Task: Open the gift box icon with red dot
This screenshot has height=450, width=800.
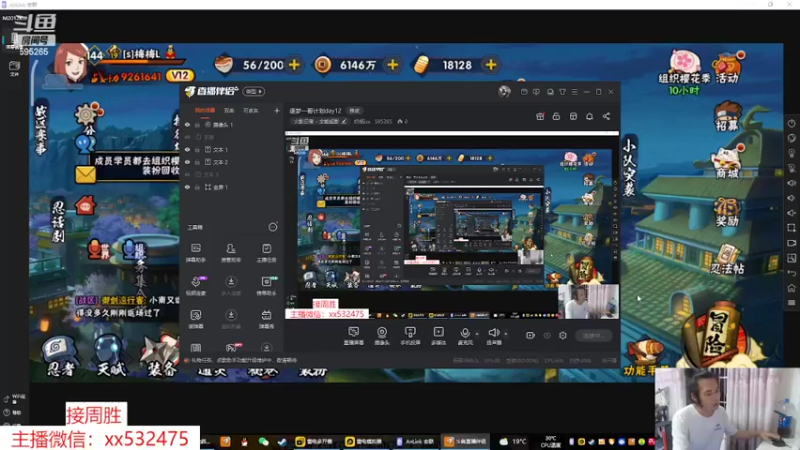Action: click(540, 116)
